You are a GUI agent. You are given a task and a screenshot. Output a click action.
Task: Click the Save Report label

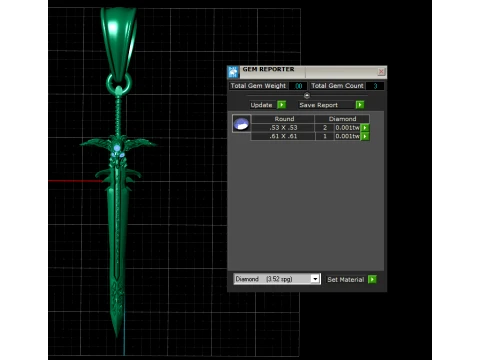(318, 105)
